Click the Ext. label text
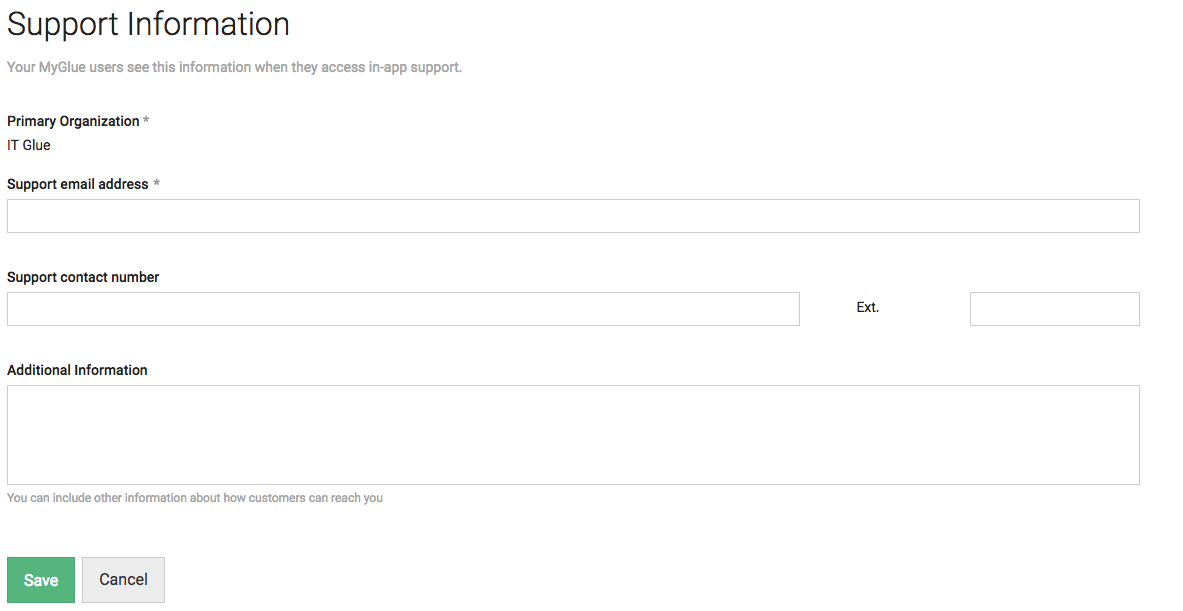 coord(867,308)
